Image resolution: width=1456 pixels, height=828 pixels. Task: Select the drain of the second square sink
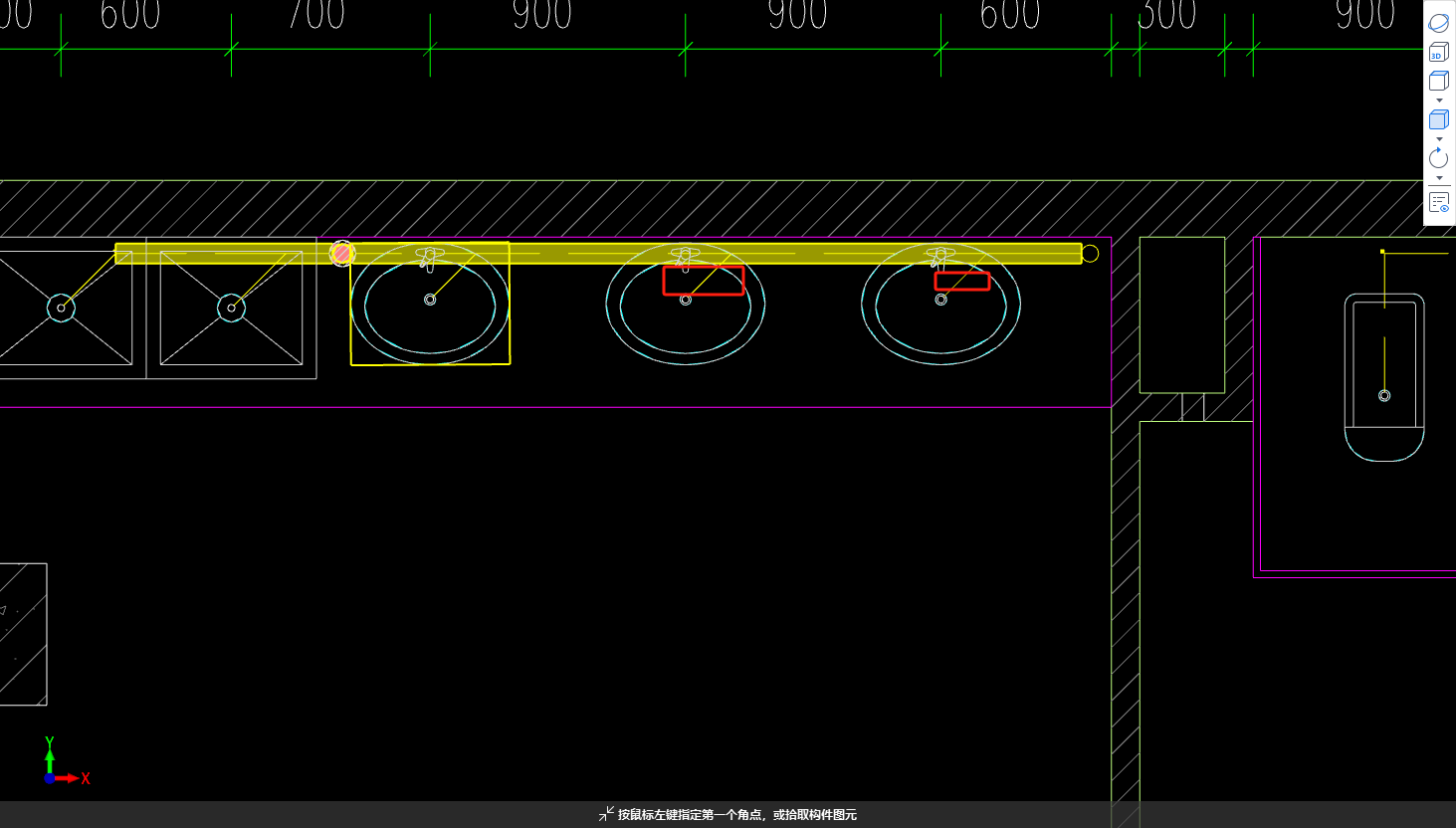[231, 308]
